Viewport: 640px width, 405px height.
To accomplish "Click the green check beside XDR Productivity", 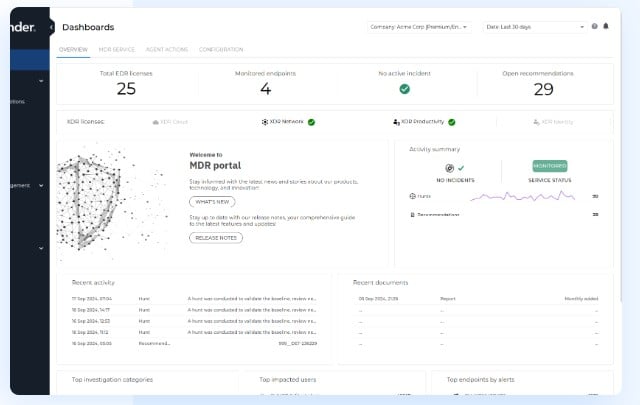I will click(x=452, y=122).
